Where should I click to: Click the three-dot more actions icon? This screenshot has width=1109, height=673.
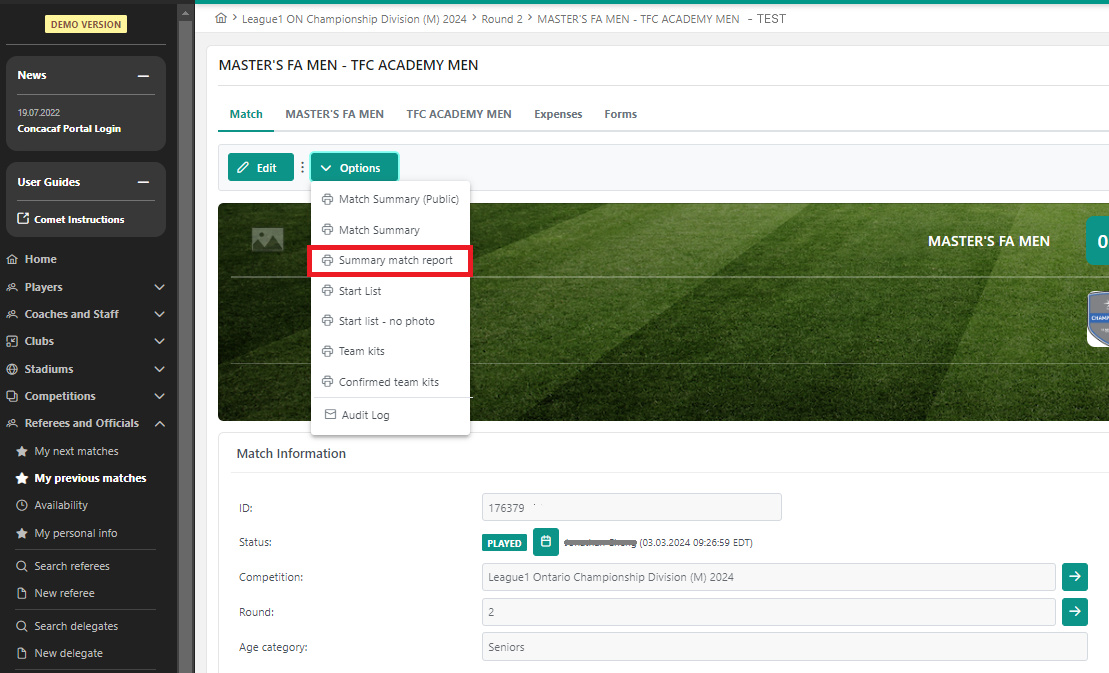(302, 168)
